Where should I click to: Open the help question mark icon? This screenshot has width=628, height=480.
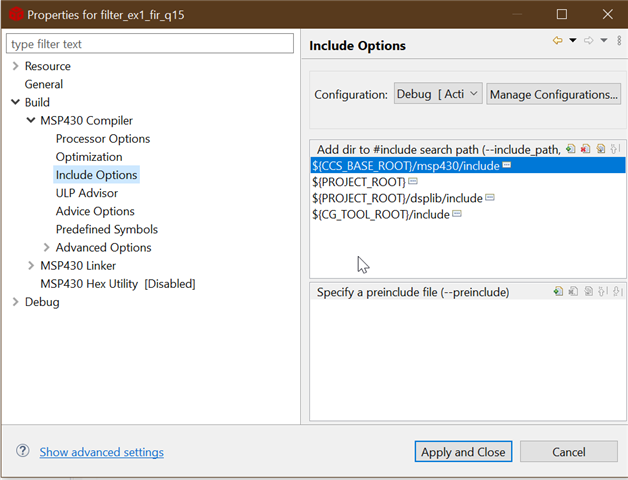click(x=23, y=451)
